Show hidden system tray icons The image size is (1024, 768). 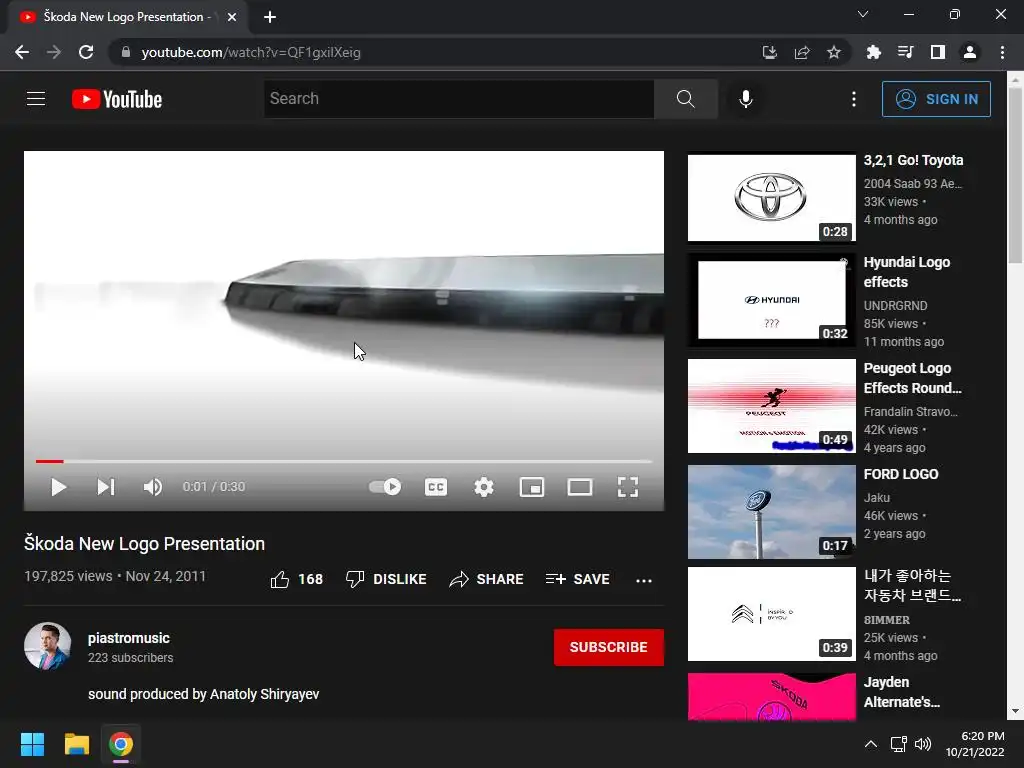[x=871, y=744]
